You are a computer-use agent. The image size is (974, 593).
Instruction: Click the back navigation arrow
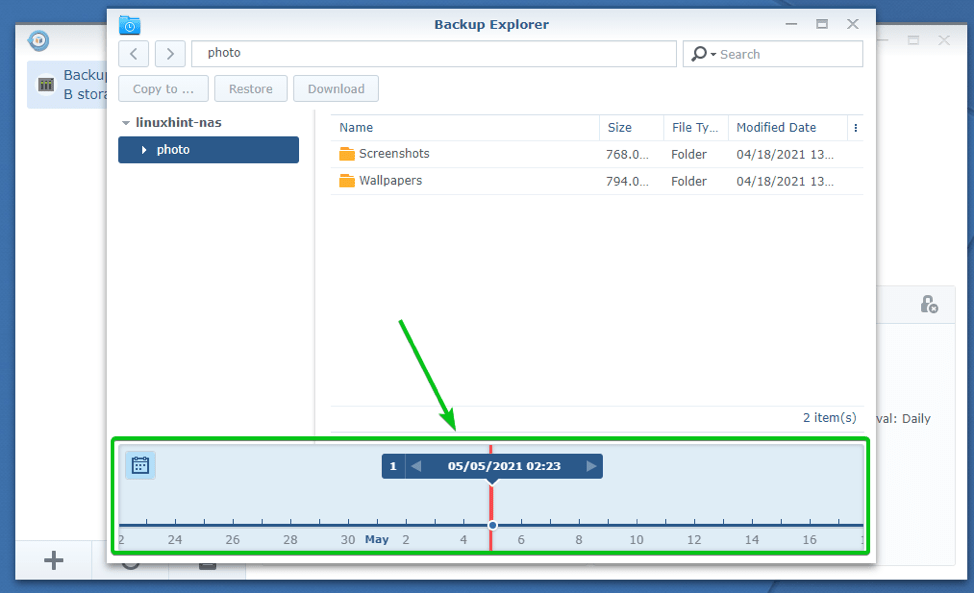pyautogui.click(x=133, y=53)
